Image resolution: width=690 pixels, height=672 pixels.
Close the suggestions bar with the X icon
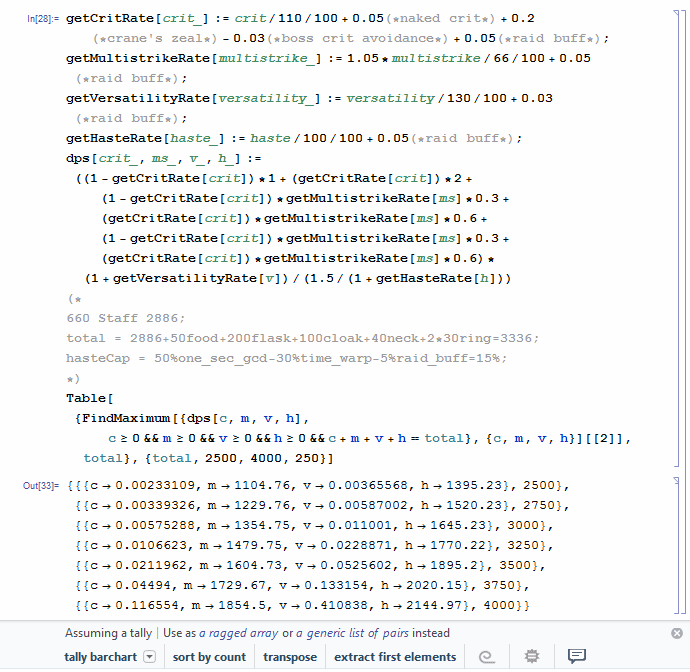pos(677,633)
